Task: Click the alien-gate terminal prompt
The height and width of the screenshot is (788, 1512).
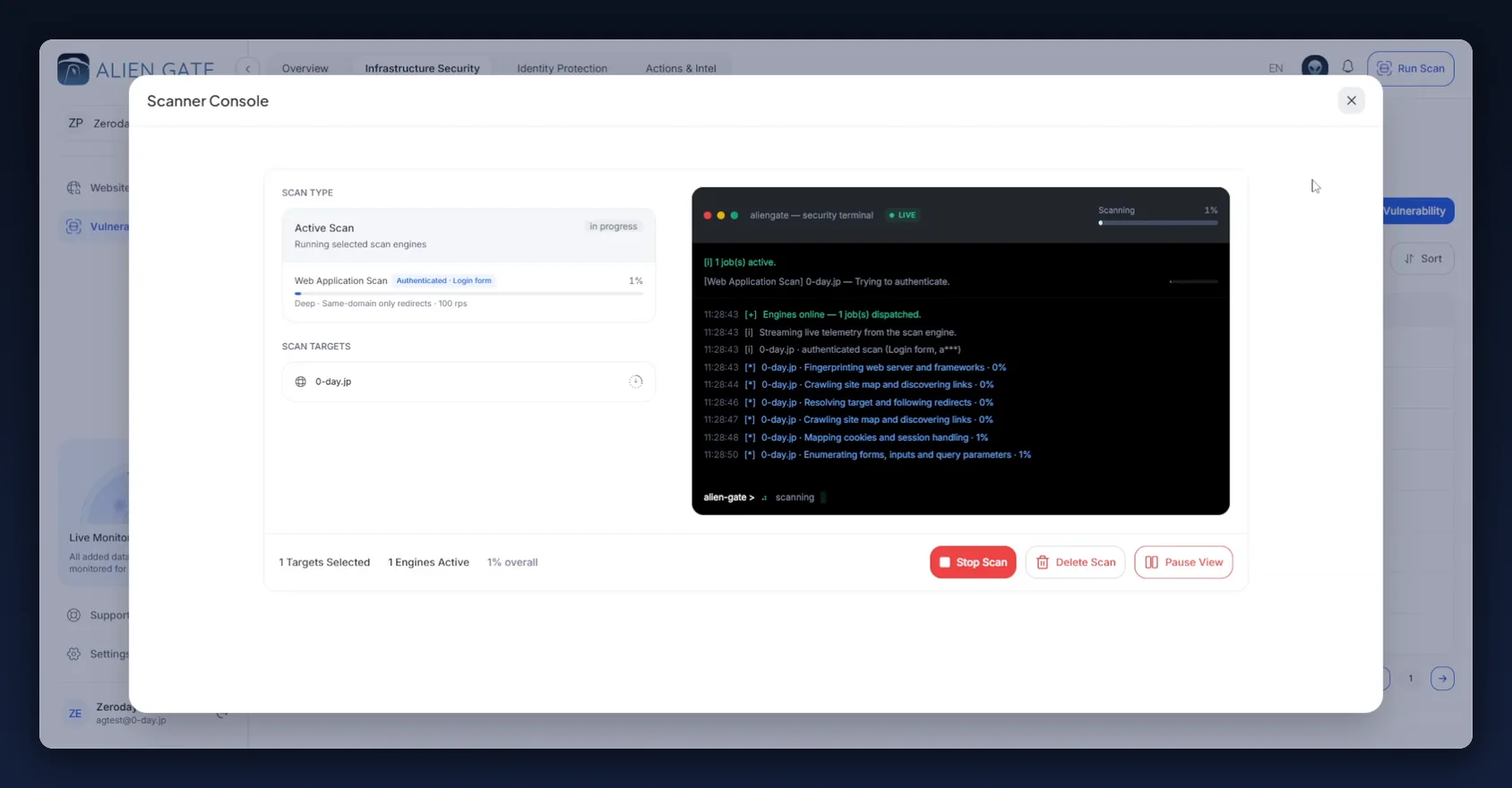Action: [728, 497]
